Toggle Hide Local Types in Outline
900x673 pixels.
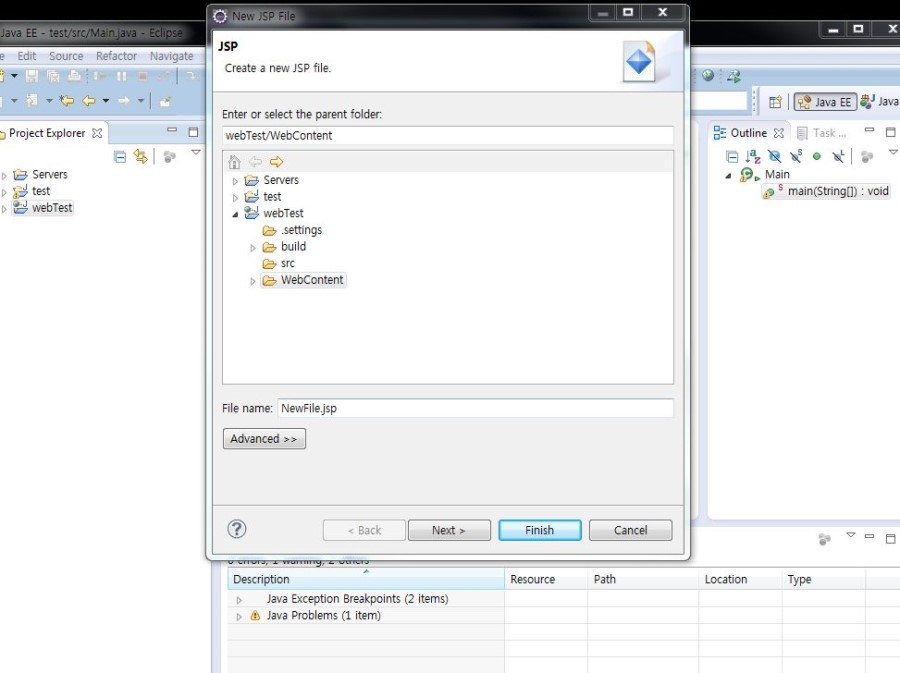[839, 155]
